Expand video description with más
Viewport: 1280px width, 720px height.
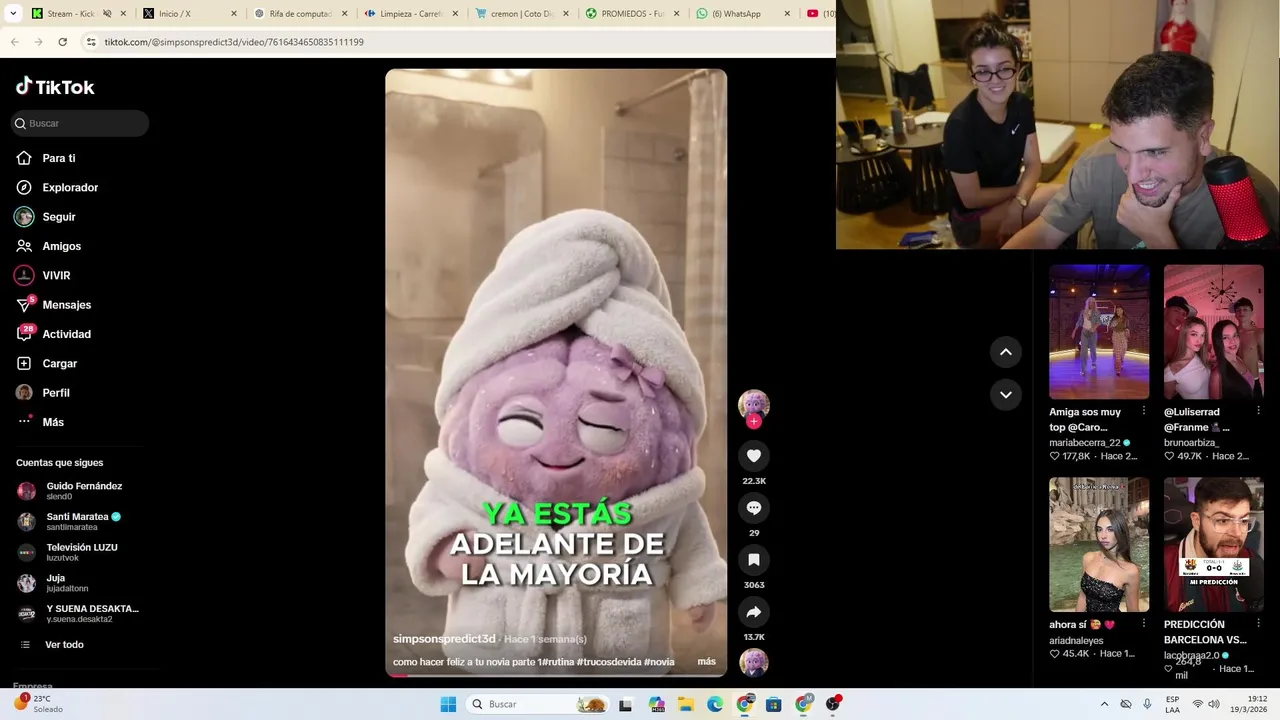coord(707,662)
